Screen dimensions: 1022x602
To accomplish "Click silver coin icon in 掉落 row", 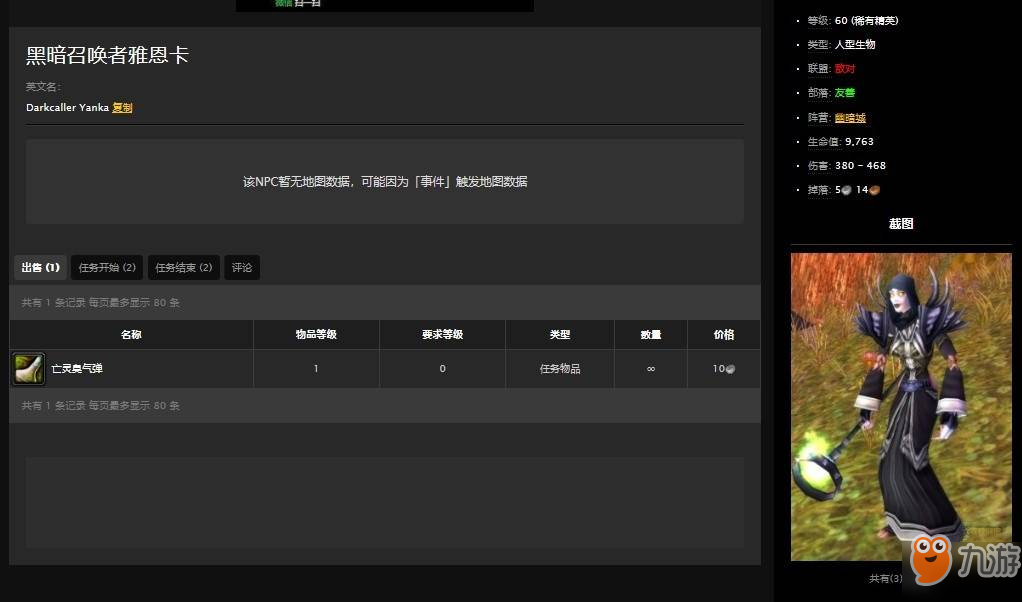I will pyautogui.click(x=847, y=190).
